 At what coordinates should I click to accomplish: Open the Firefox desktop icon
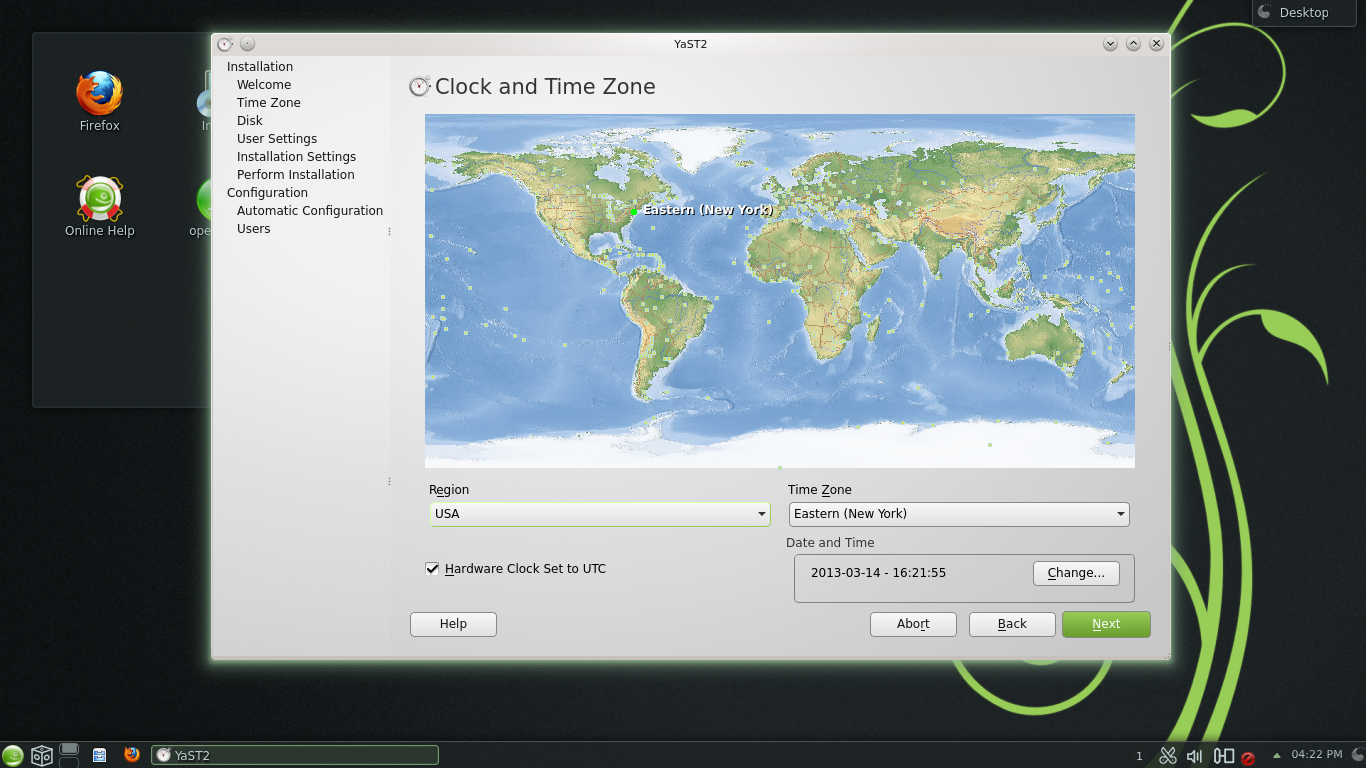99,101
